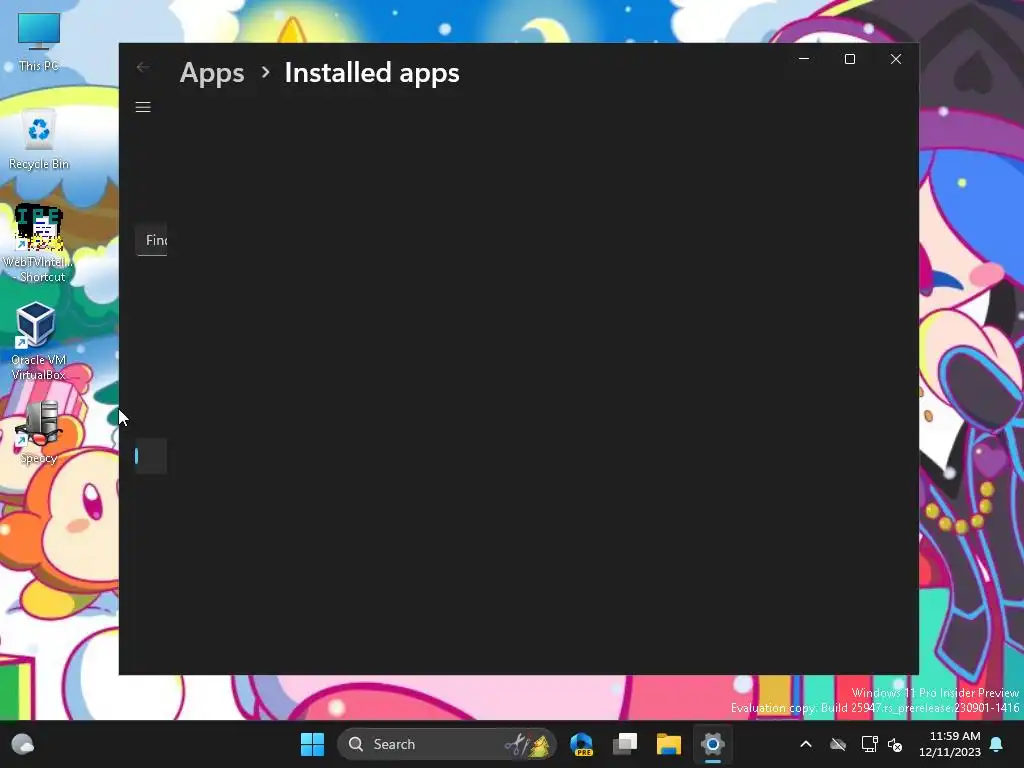This screenshot has height=768, width=1024.
Task: Close the Settings window
Action: click(x=895, y=59)
